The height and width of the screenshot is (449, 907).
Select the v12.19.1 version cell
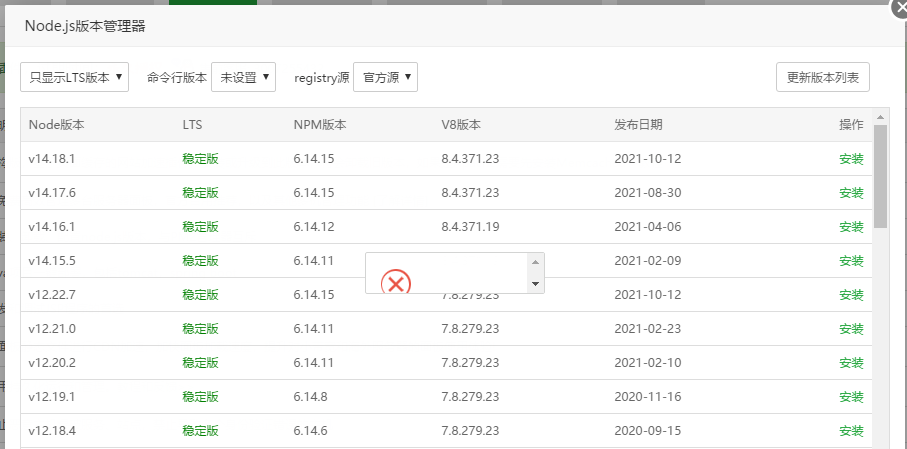coord(51,397)
